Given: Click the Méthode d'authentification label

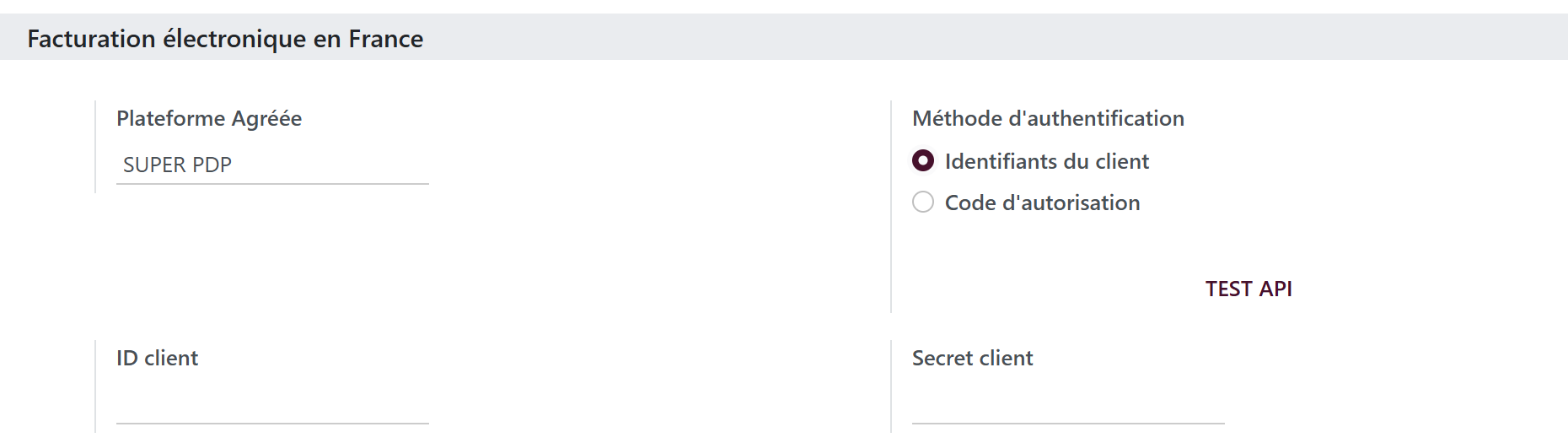Looking at the screenshot, I should tap(1048, 118).
